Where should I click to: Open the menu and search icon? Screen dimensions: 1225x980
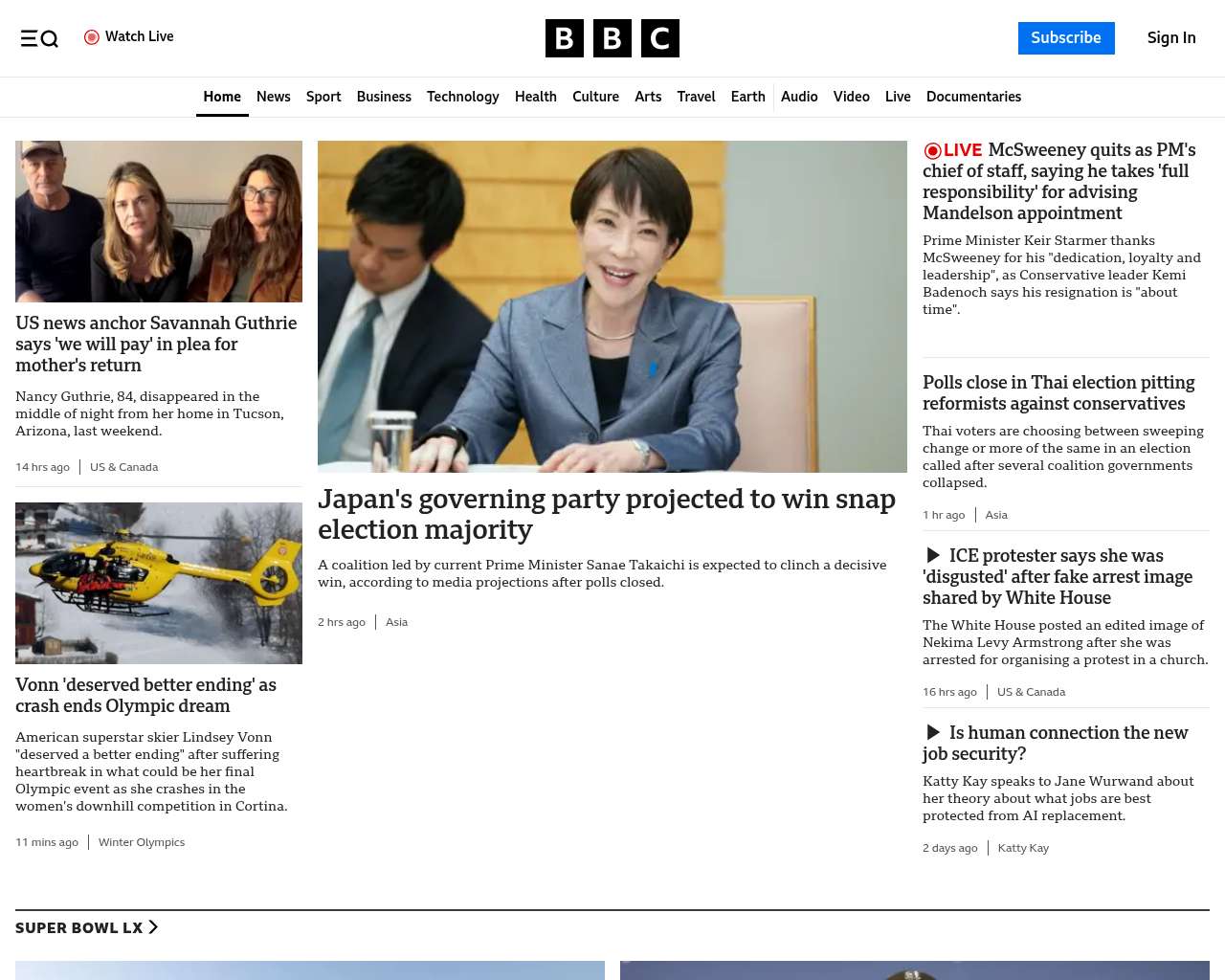(x=39, y=38)
